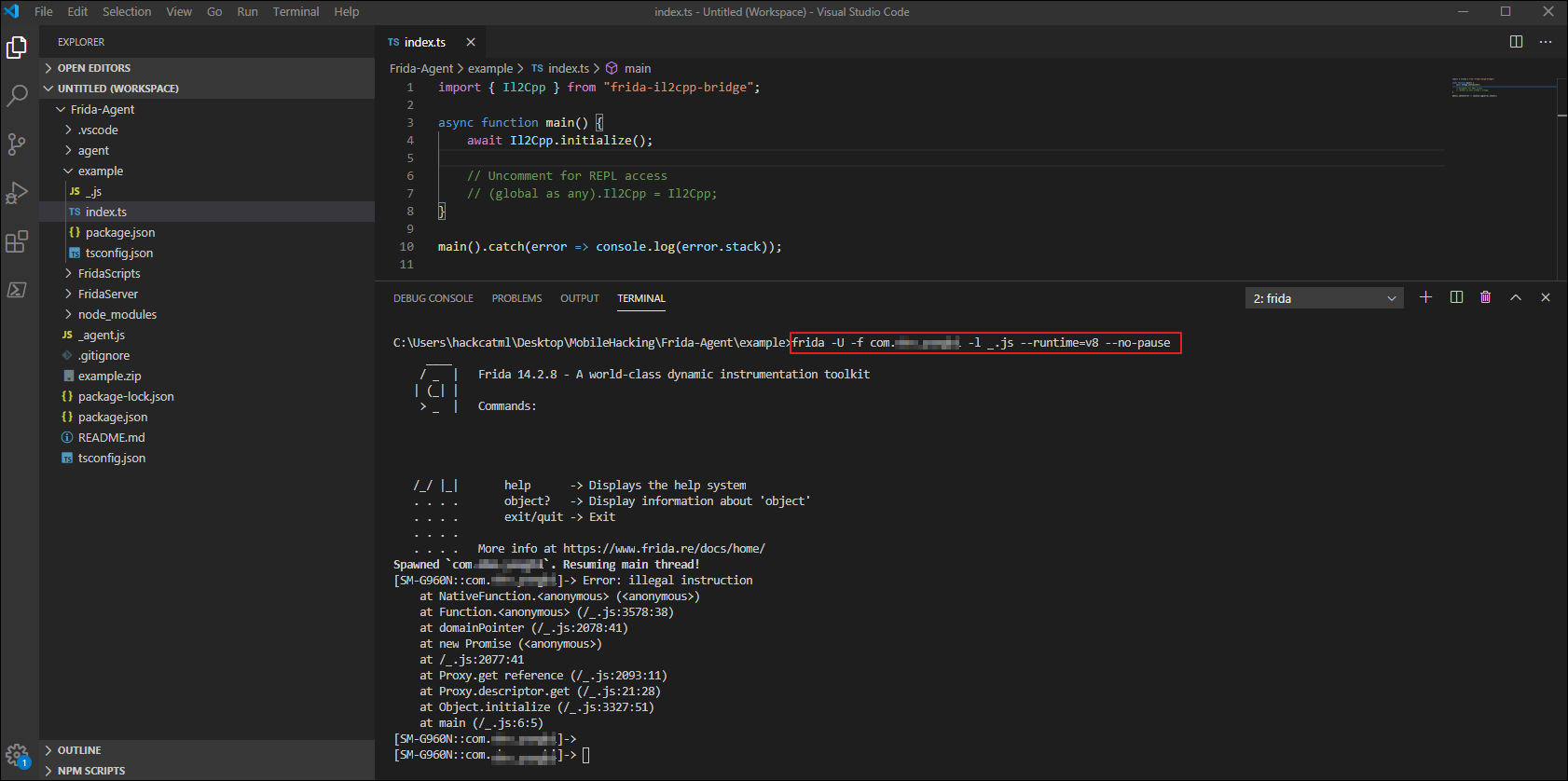Expand the node_modules folder
The width and height of the screenshot is (1568, 781).
(207, 314)
